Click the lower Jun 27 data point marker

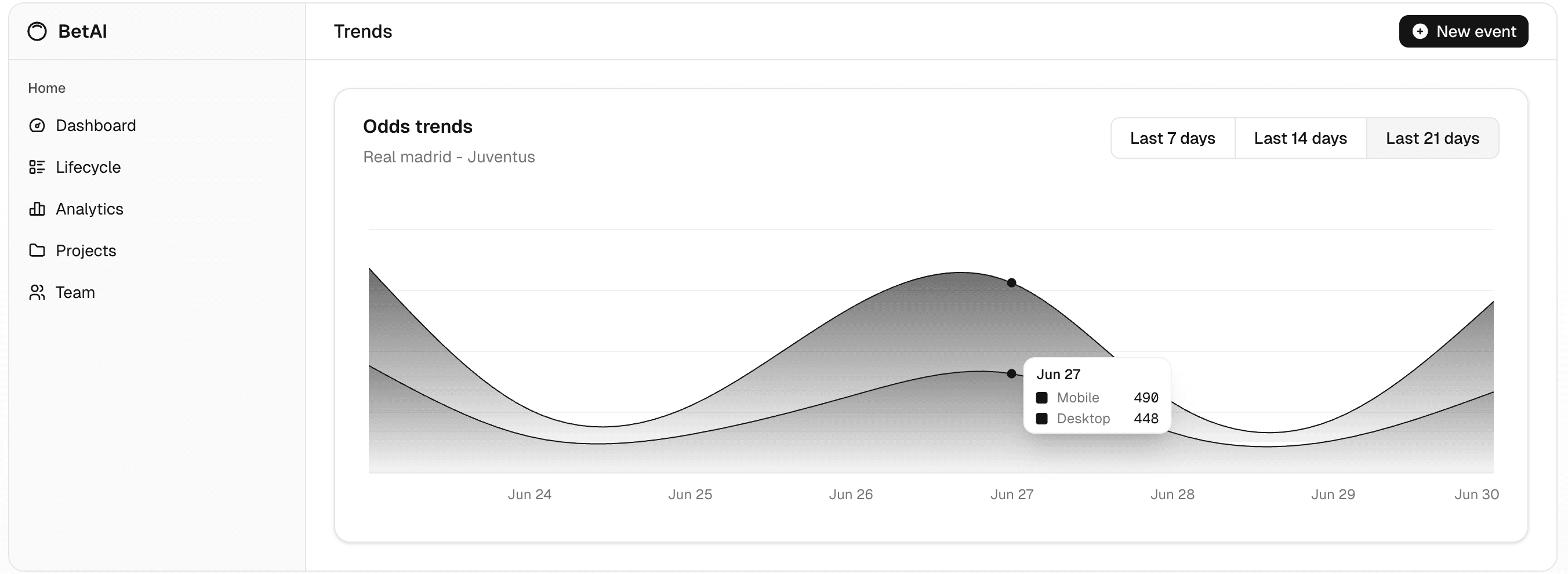(1012, 375)
